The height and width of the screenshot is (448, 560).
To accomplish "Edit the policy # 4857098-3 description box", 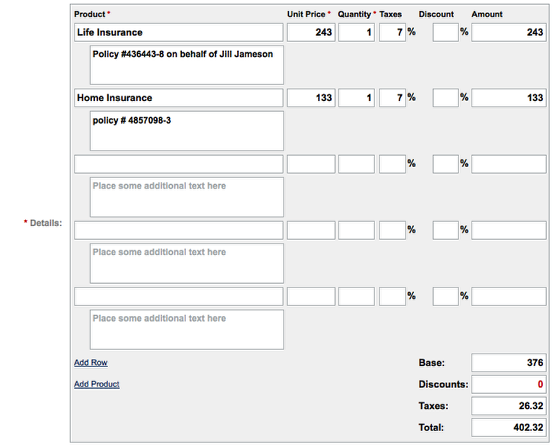I will (x=187, y=131).
